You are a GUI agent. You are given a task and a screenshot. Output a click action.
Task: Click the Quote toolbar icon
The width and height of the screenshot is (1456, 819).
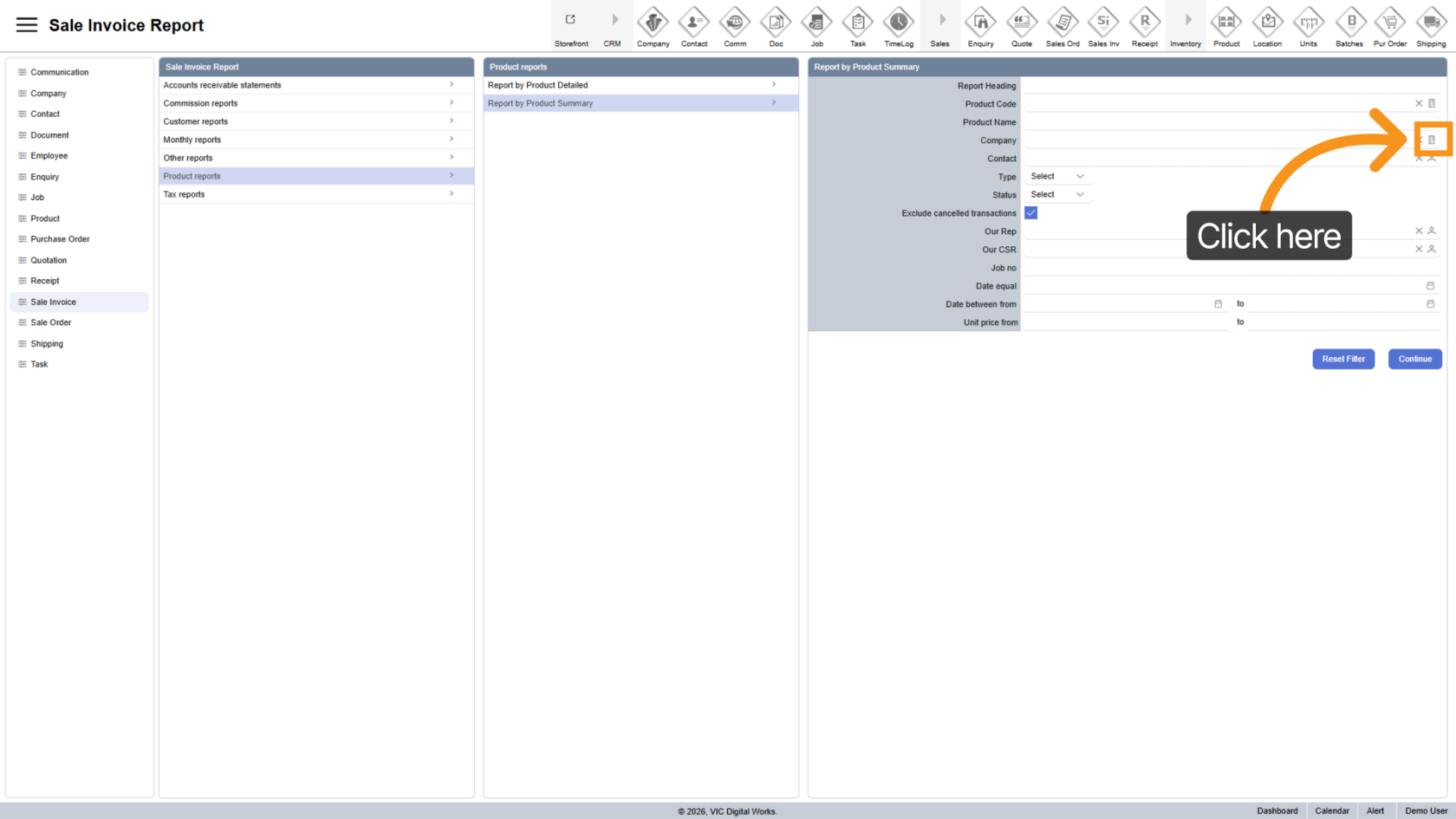click(1022, 23)
